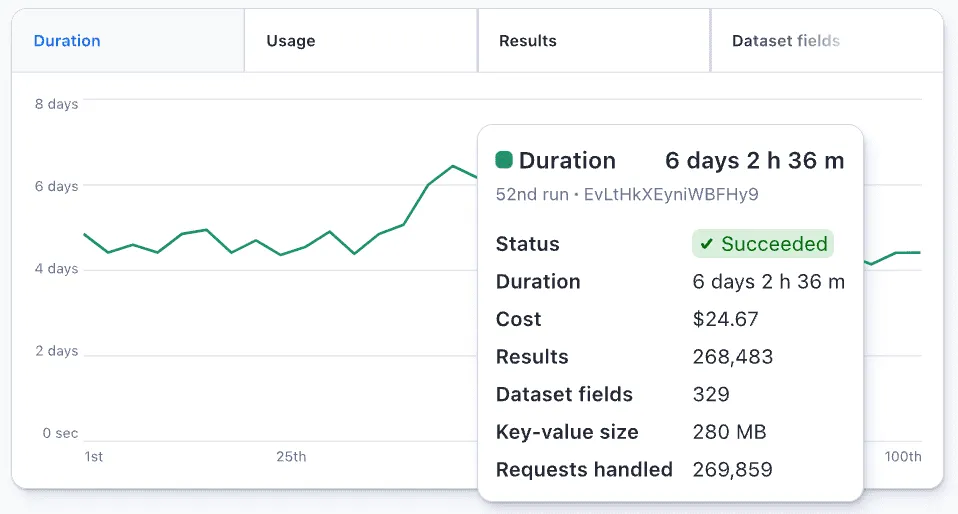This screenshot has height=514, width=958.
Task: Click the 8 days y-axis label
Action: click(x=56, y=104)
